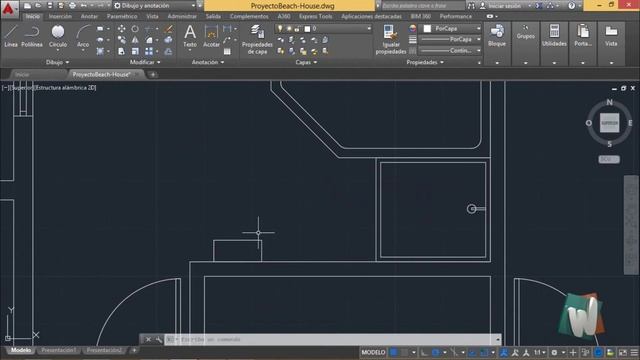Toggle polar tracking in status bar
640x360 pixels.
[436, 352]
